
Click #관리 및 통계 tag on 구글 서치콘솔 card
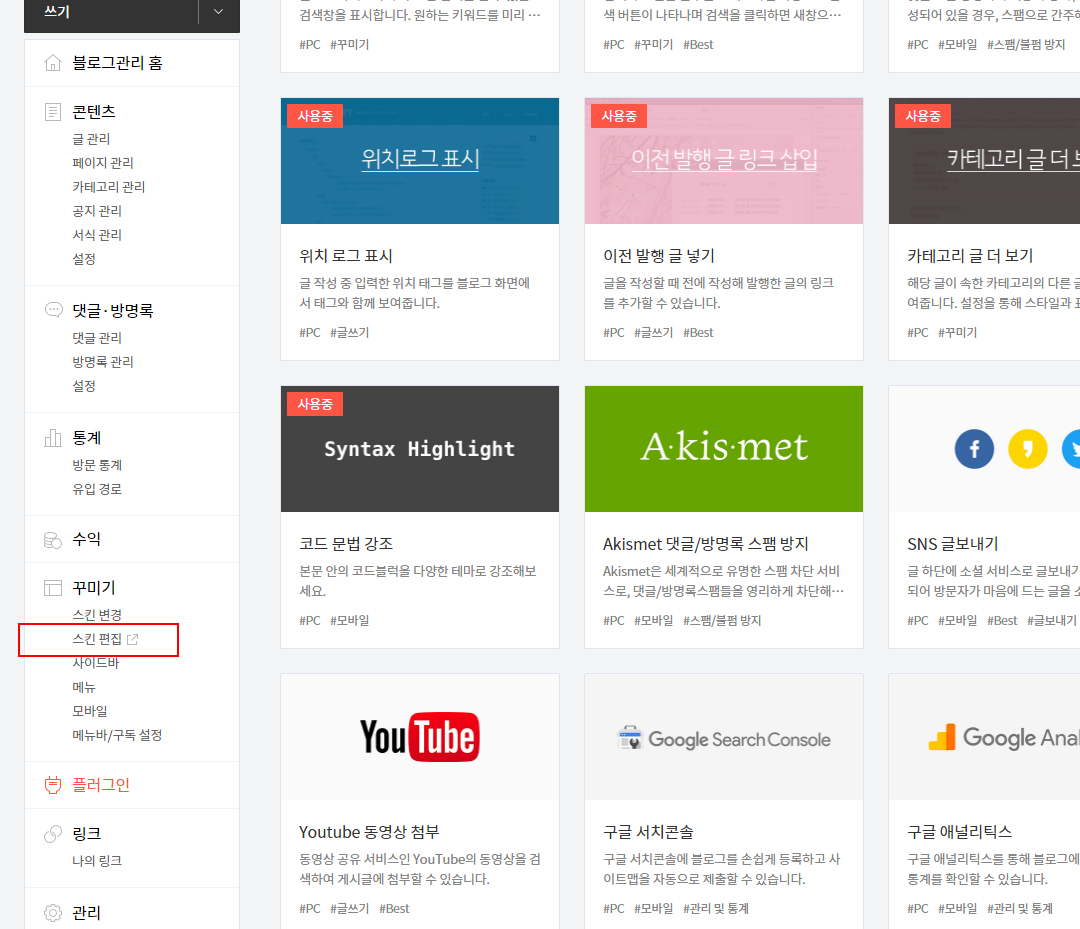coord(716,908)
